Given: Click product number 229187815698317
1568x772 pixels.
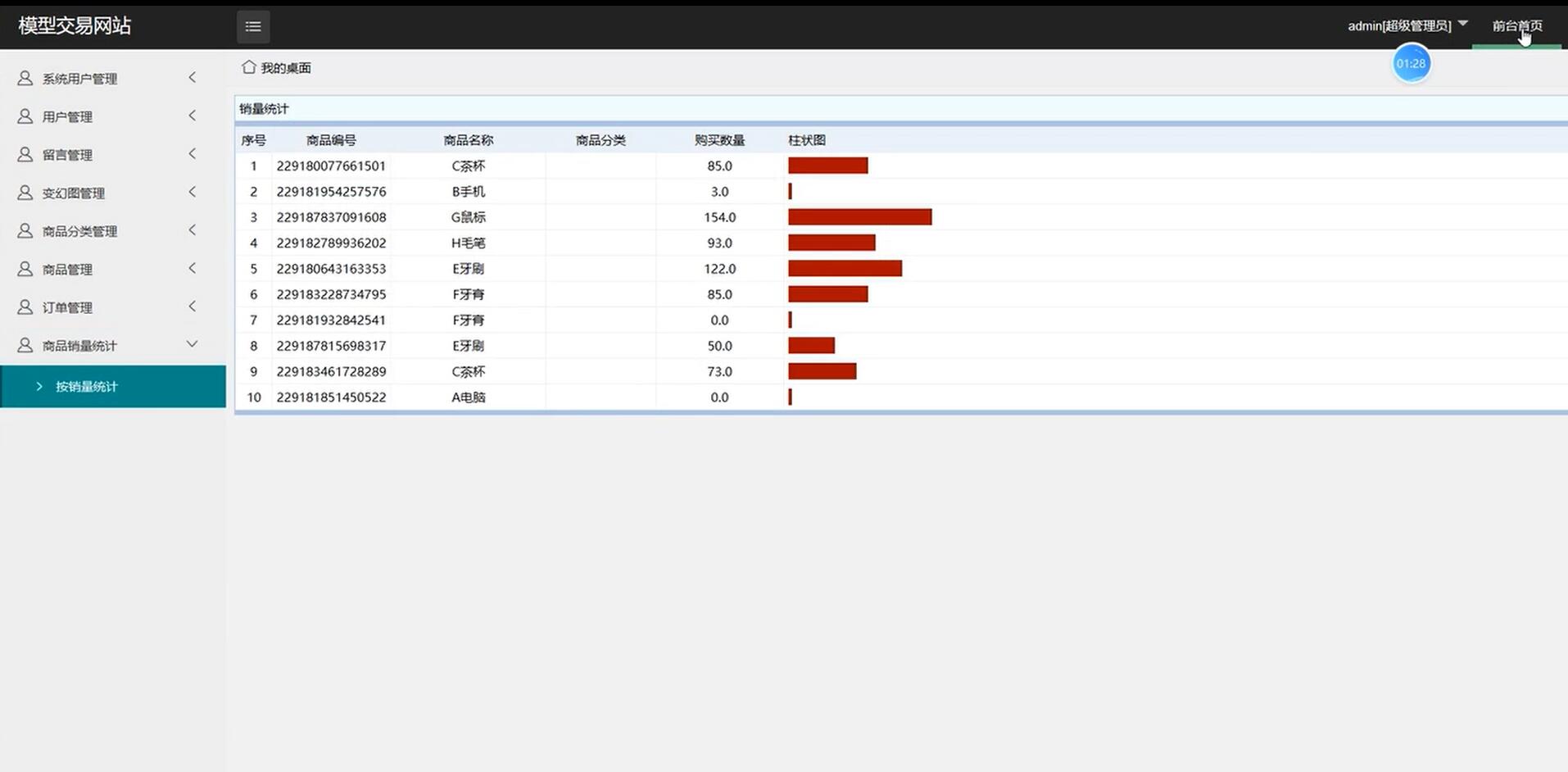Looking at the screenshot, I should pyautogui.click(x=331, y=346).
